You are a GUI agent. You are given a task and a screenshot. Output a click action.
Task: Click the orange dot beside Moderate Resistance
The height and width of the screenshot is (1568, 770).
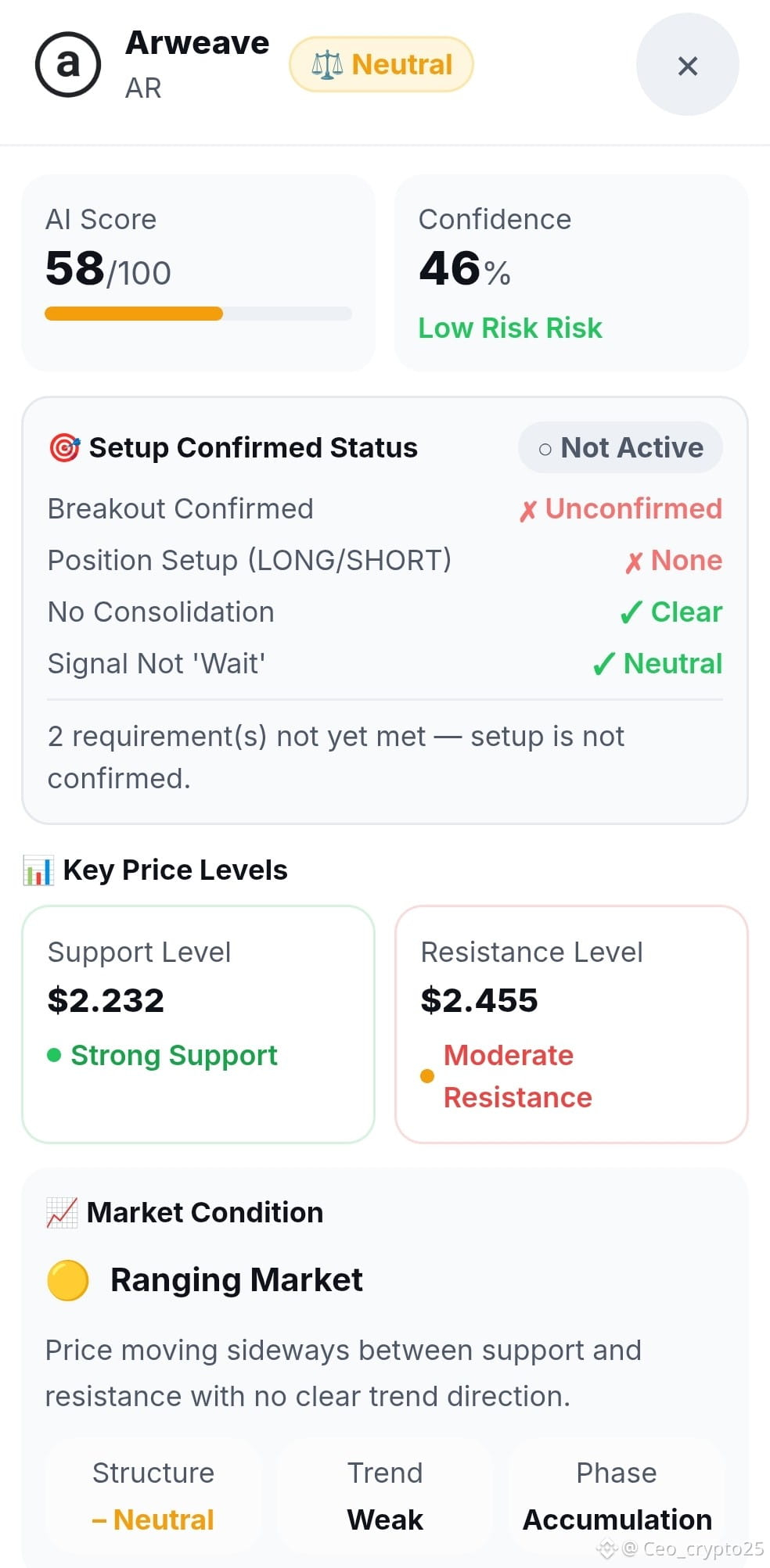click(427, 1076)
